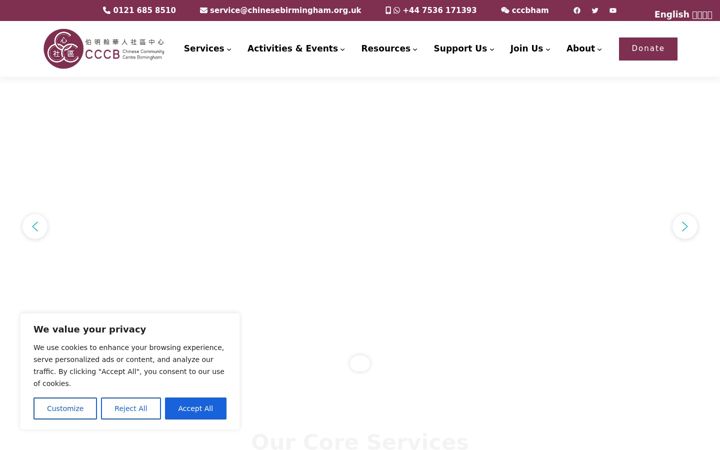Screen dimensions: 720x450
Task: Click the mobile number +44 7536 171393
Action: [x=439, y=10]
